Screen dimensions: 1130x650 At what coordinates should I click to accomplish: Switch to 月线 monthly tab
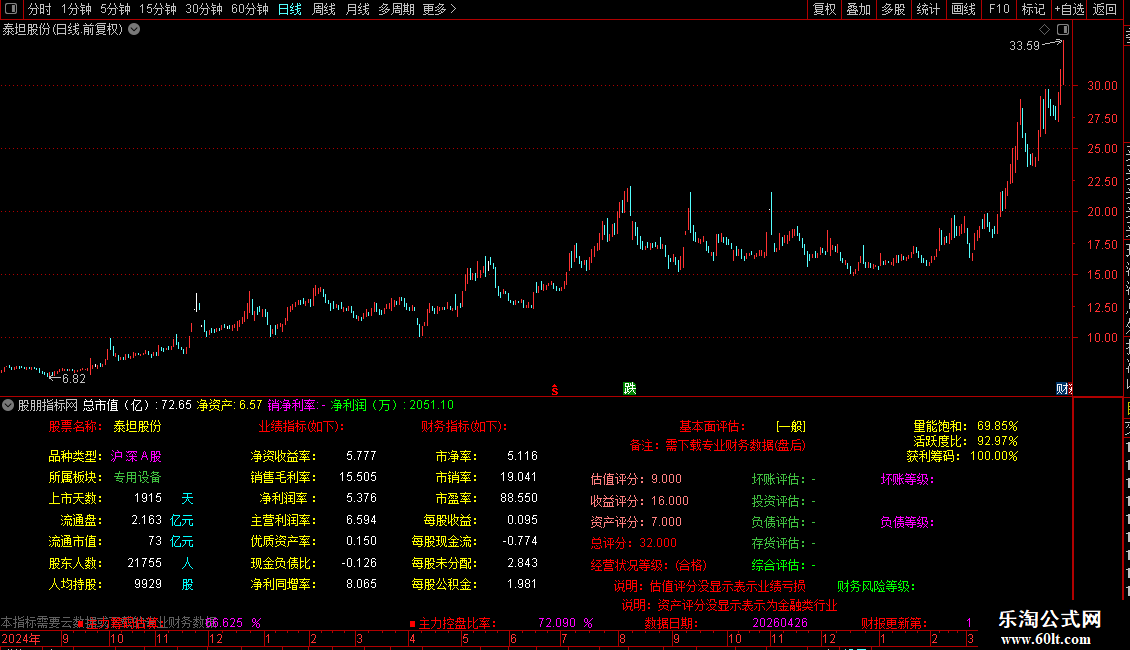pyautogui.click(x=357, y=9)
